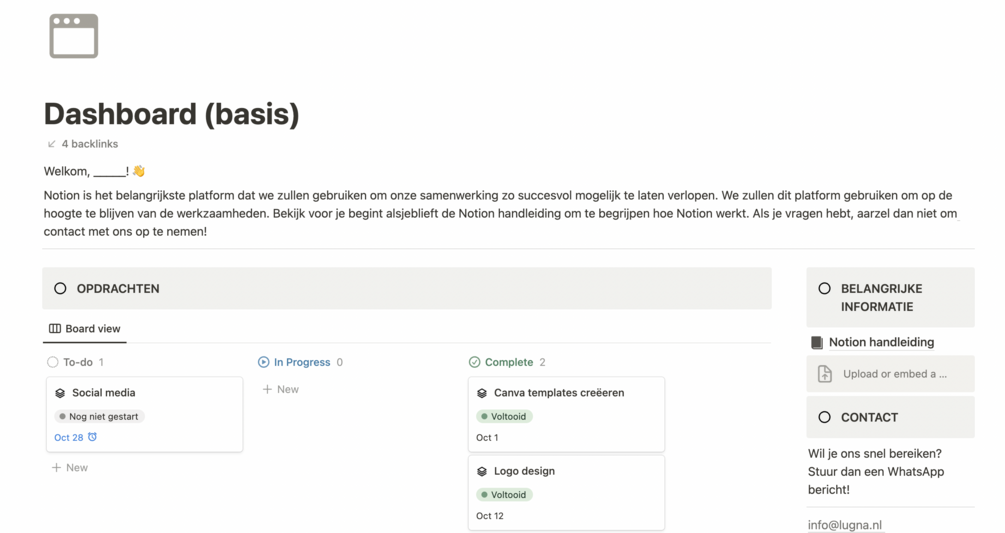Click the circle next to CONTACT
The height and width of the screenshot is (533, 1005).
(x=824, y=417)
